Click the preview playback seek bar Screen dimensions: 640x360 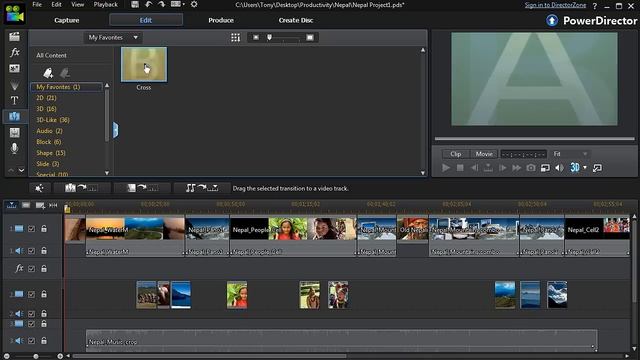click(x=535, y=139)
